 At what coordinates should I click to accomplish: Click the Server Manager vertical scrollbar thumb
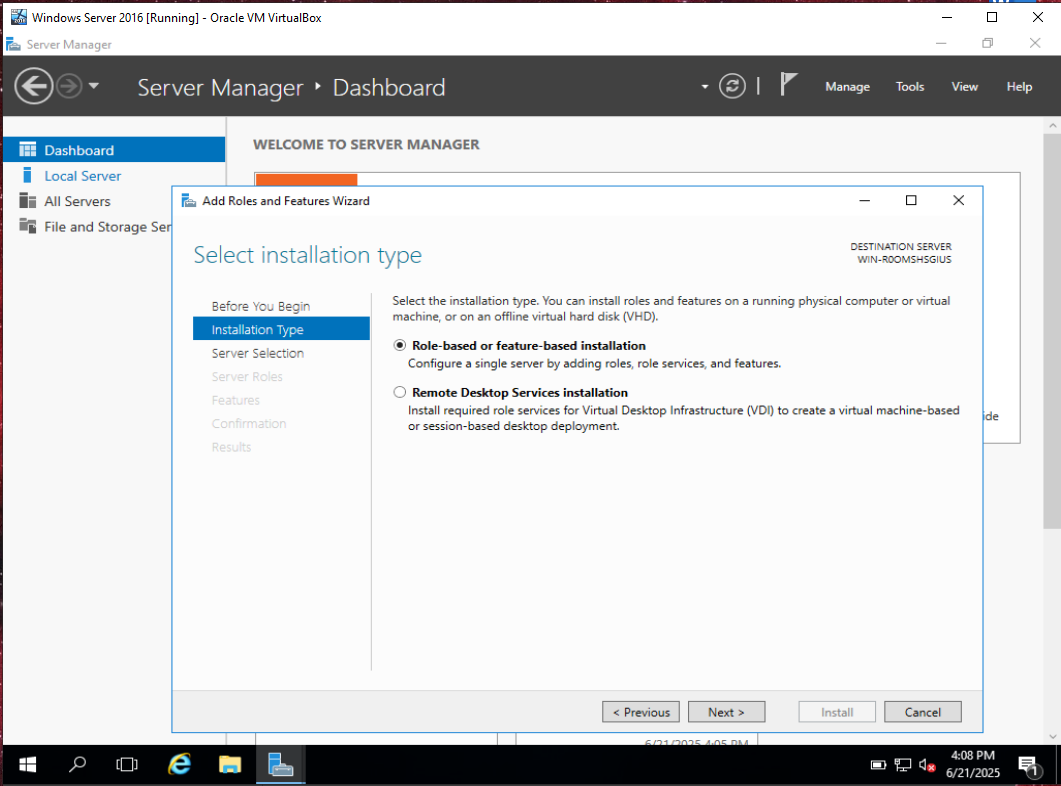(x=1052, y=331)
